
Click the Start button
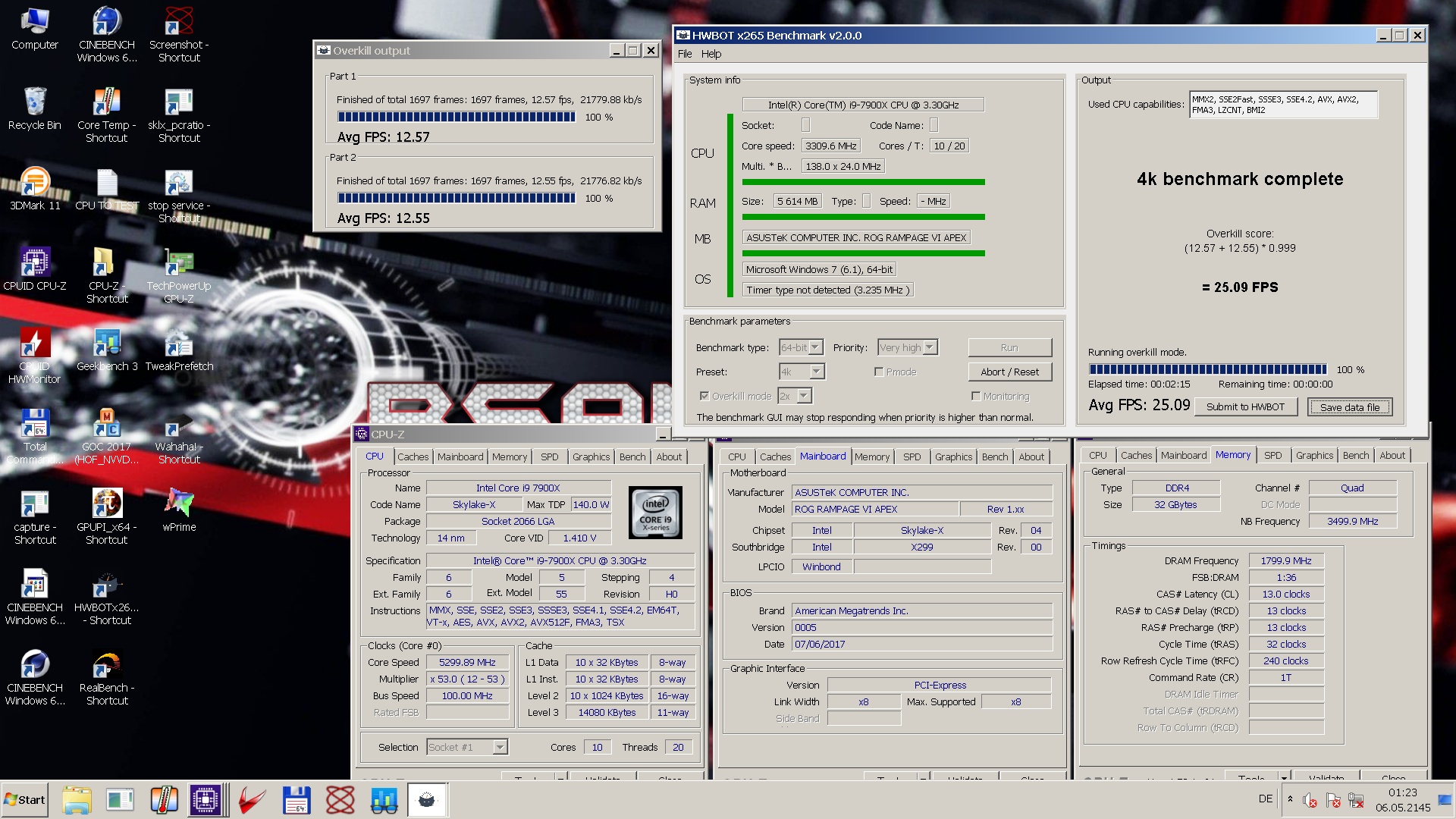(25, 799)
